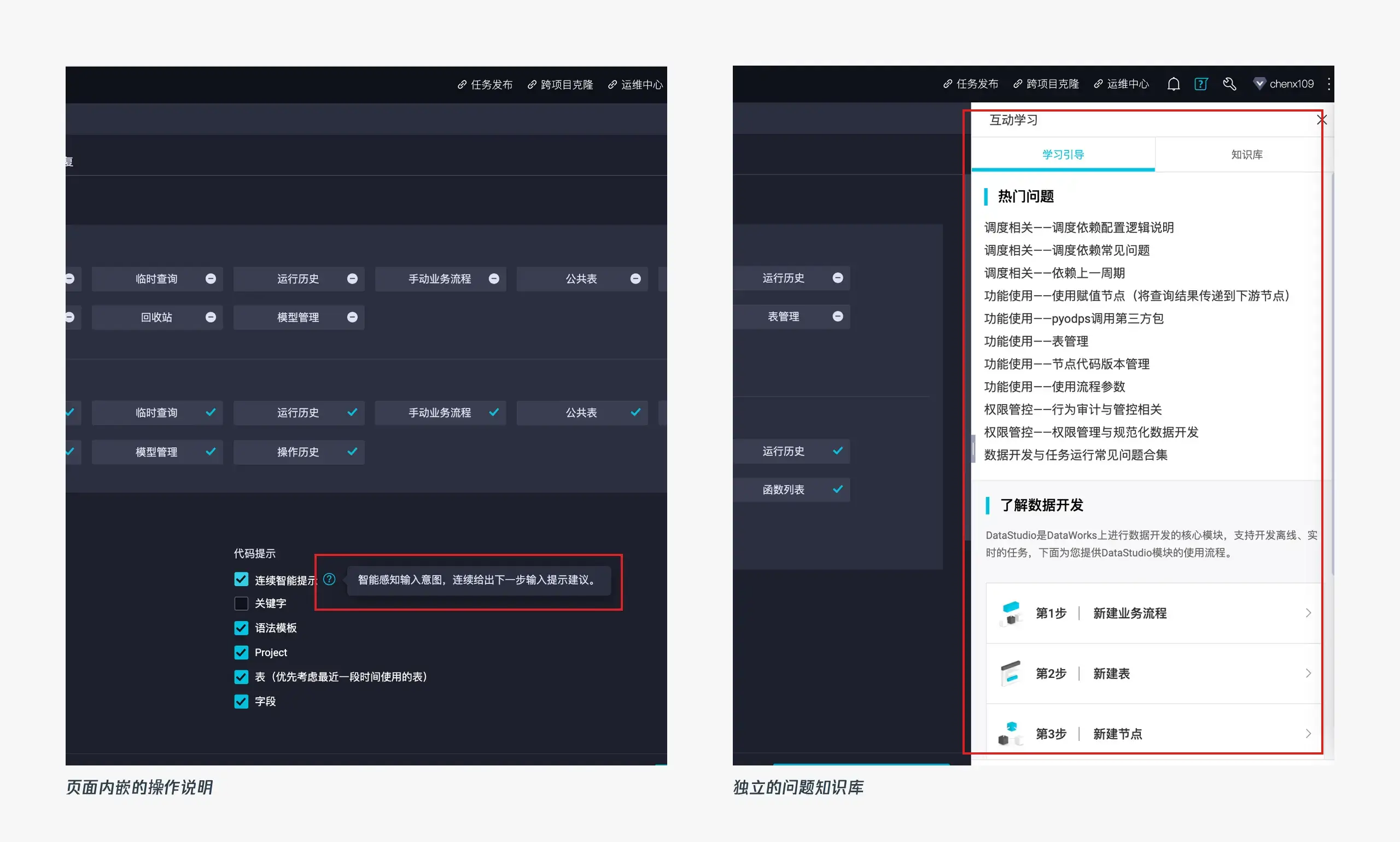Click the 了解数据开发 section heading
The image size is (1400, 842).
(x=1041, y=505)
